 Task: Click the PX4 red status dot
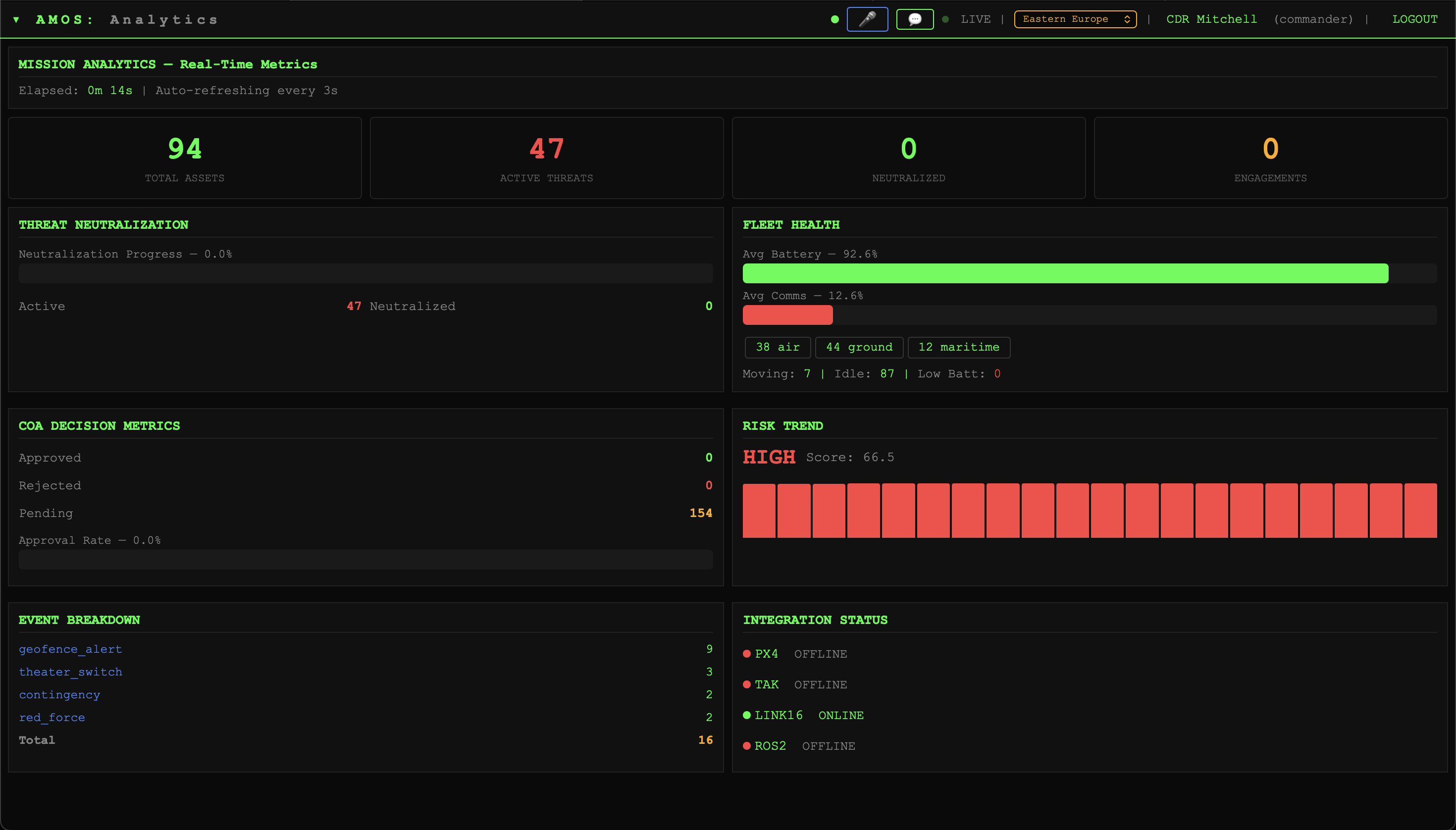pyautogui.click(x=747, y=654)
